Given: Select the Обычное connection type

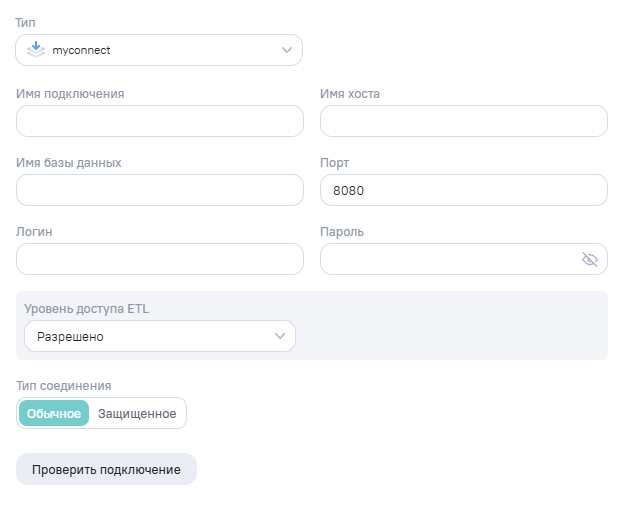Looking at the screenshot, I should tap(54, 414).
